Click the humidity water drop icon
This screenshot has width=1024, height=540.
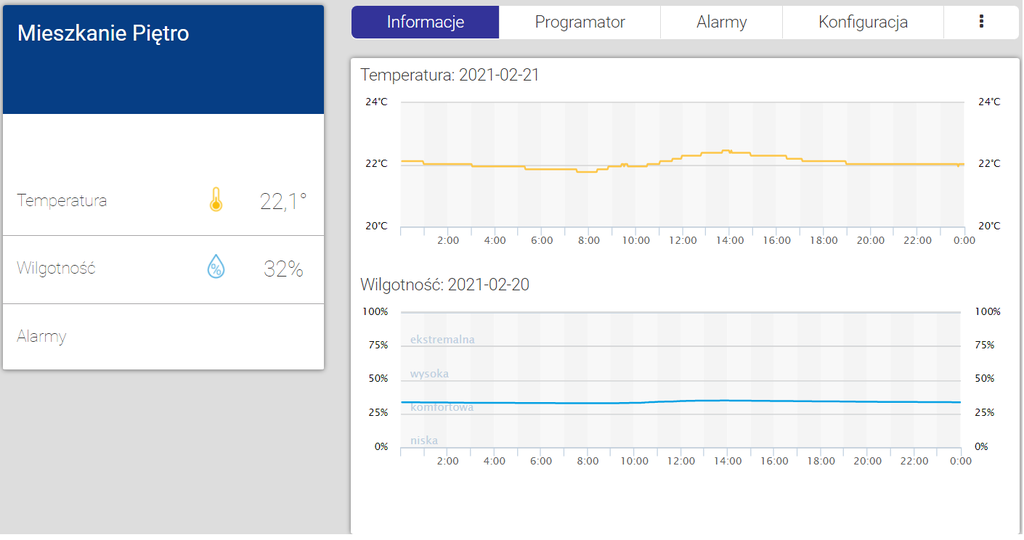[216, 267]
